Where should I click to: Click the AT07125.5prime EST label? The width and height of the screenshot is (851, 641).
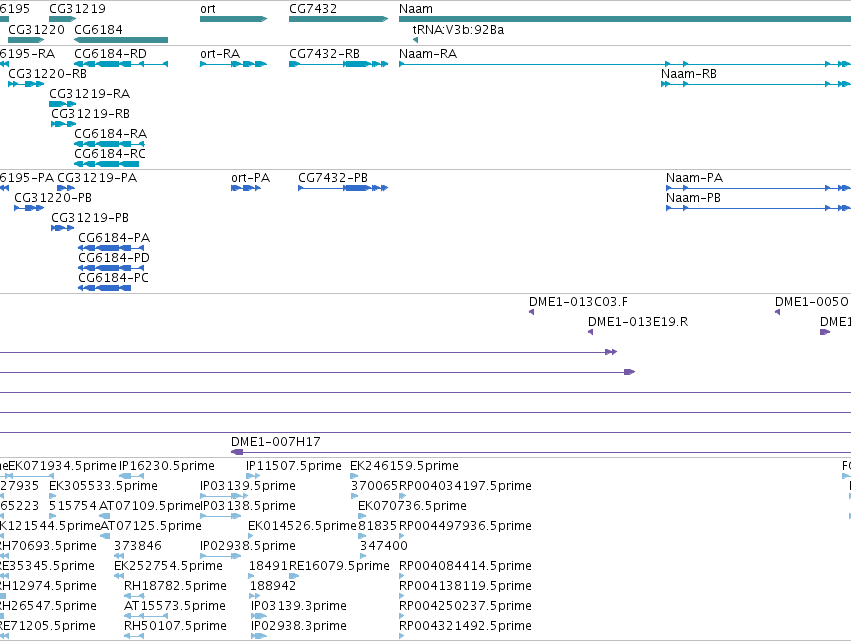point(151,526)
